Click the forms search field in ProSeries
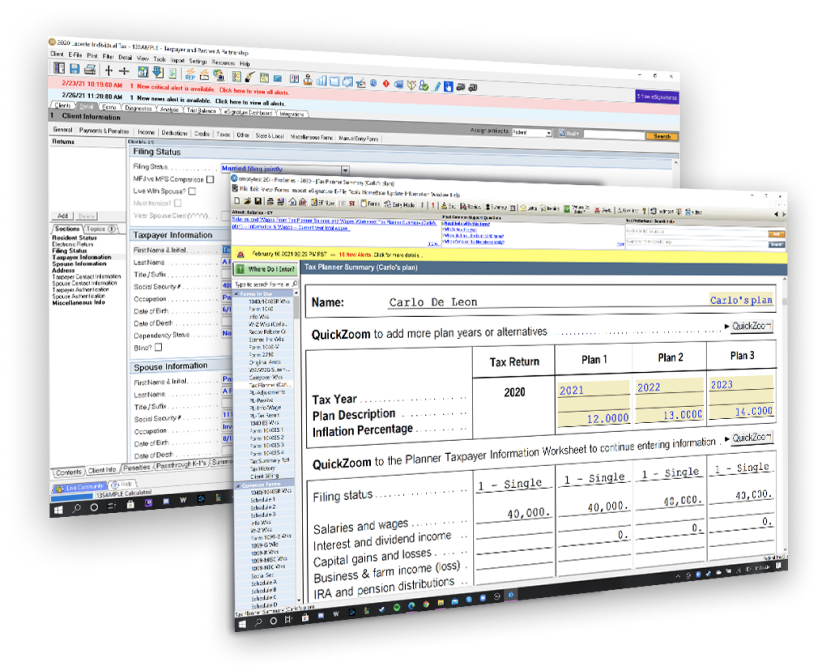820x672 pixels. click(x=266, y=284)
